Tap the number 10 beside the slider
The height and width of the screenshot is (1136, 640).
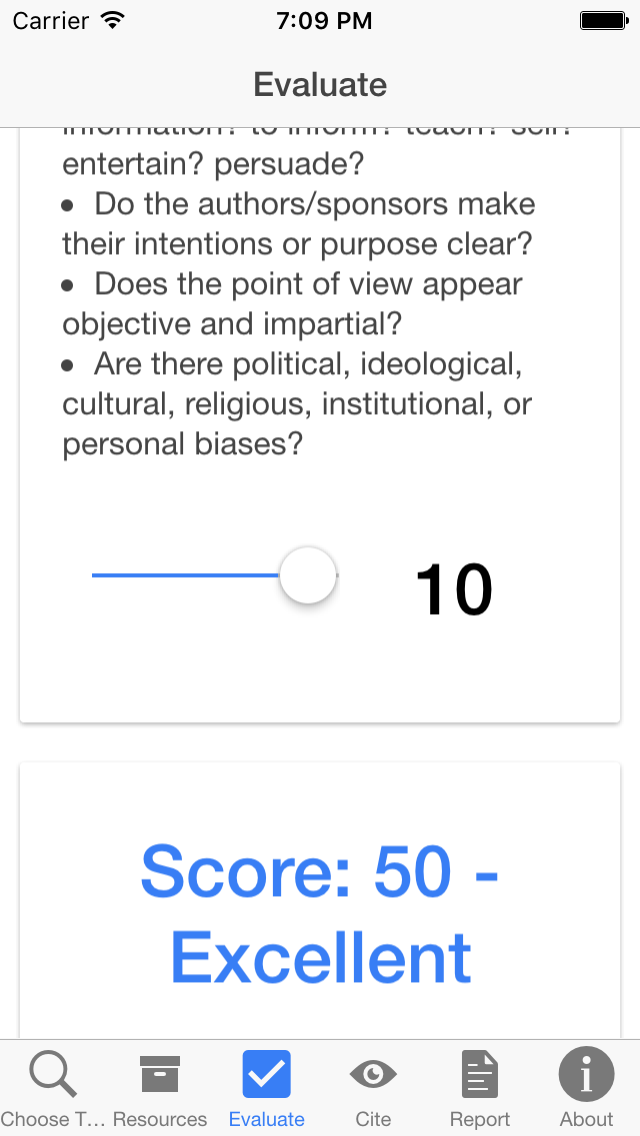[x=453, y=589]
